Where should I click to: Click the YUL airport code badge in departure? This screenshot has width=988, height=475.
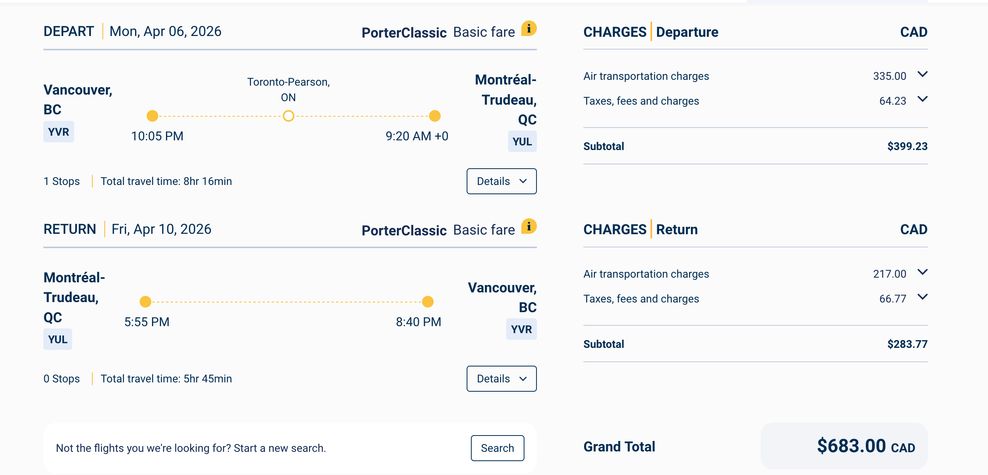522,142
